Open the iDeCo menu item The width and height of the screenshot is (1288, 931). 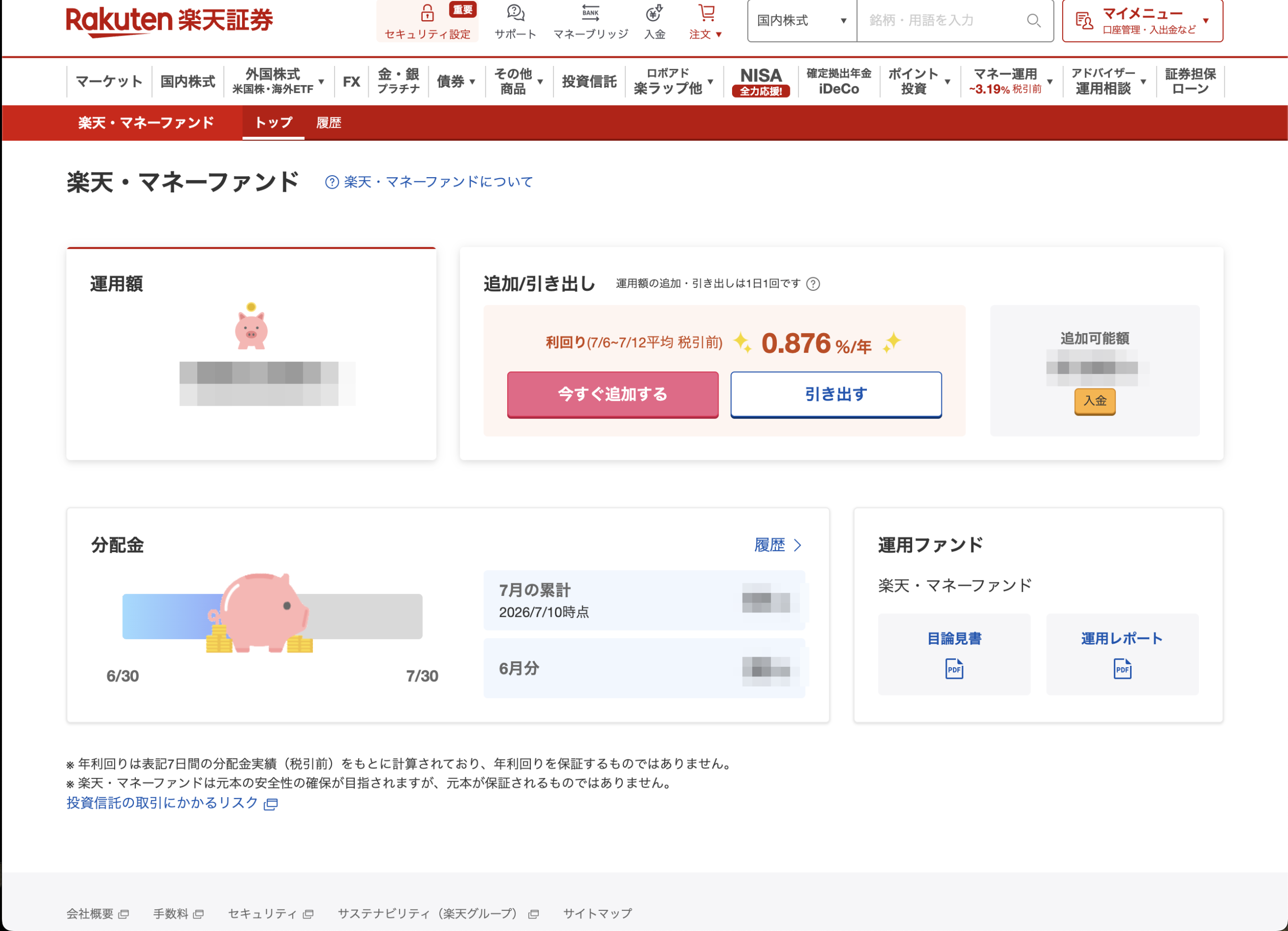click(x=839, y=81)
